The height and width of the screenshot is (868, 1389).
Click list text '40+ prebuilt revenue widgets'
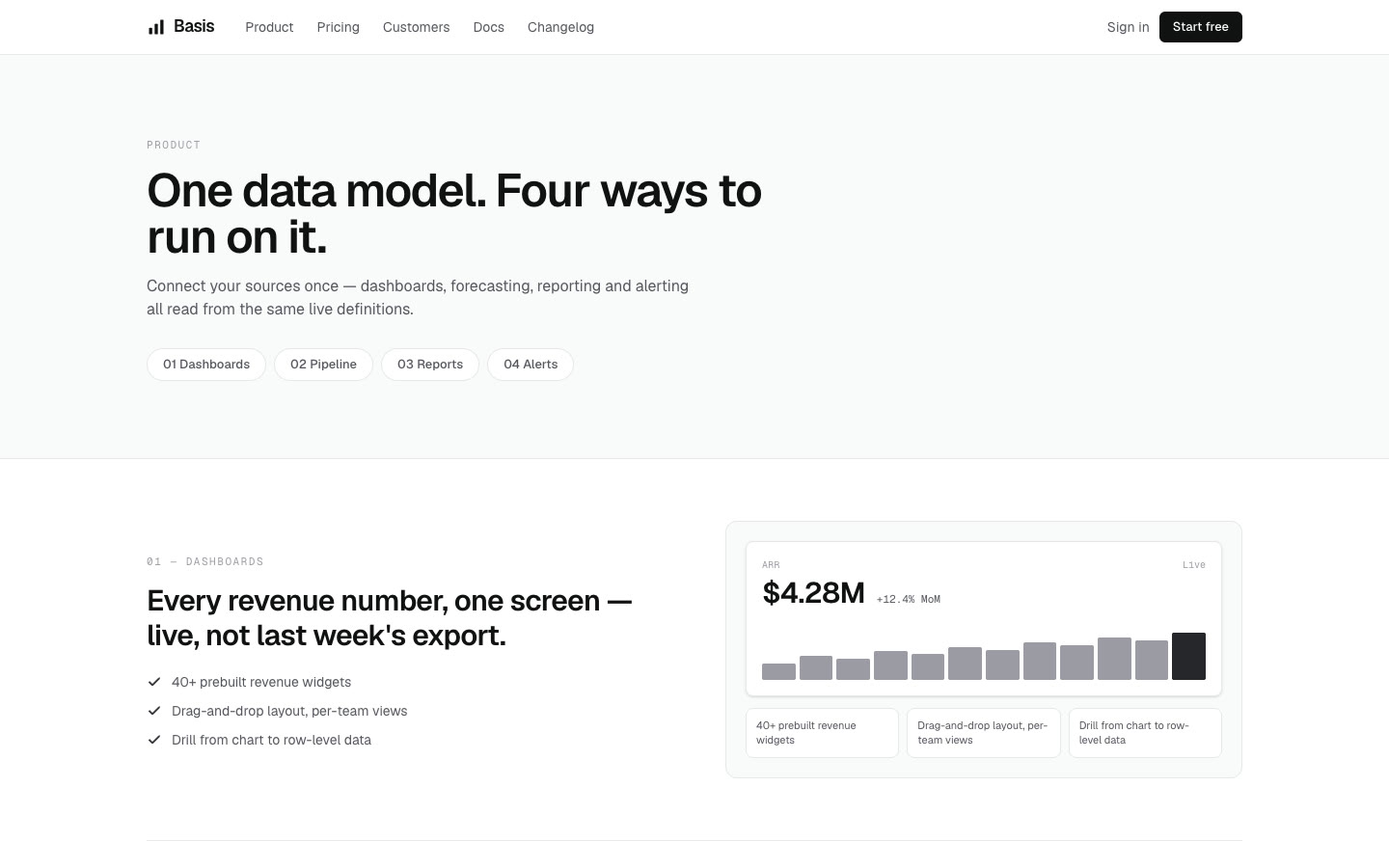[x=261, y=682]
